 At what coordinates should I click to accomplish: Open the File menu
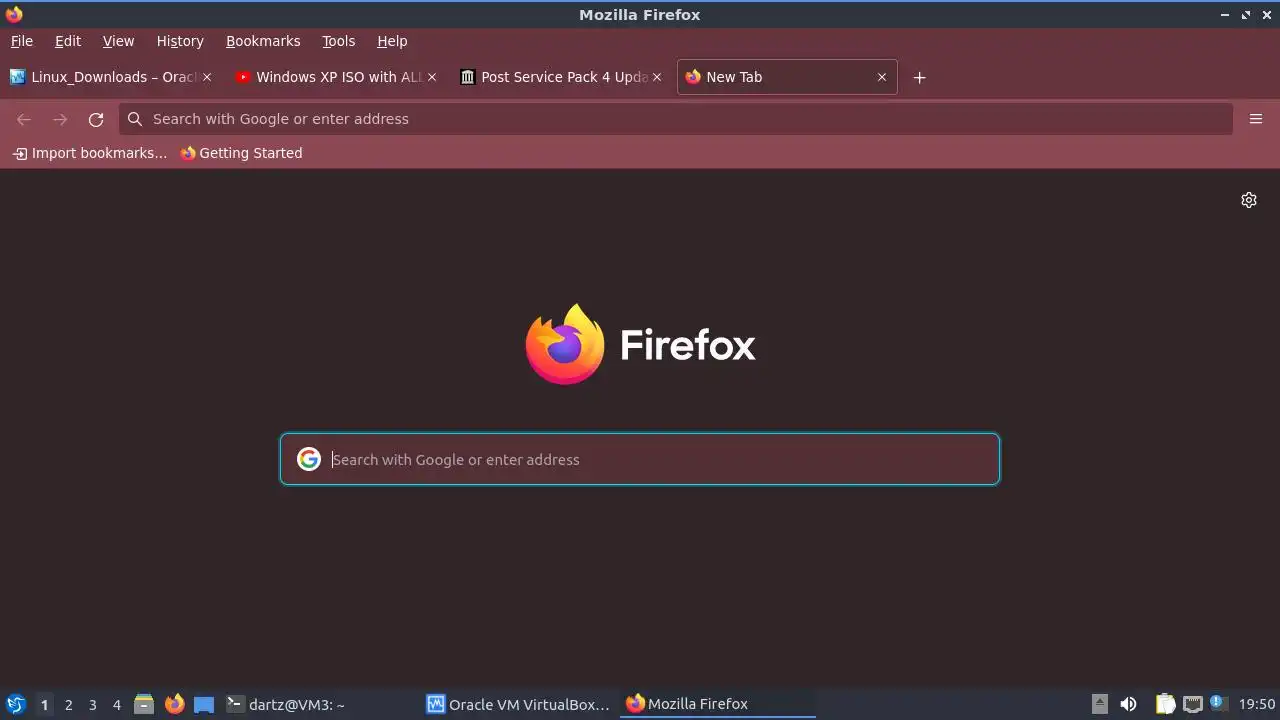[21, 41]
